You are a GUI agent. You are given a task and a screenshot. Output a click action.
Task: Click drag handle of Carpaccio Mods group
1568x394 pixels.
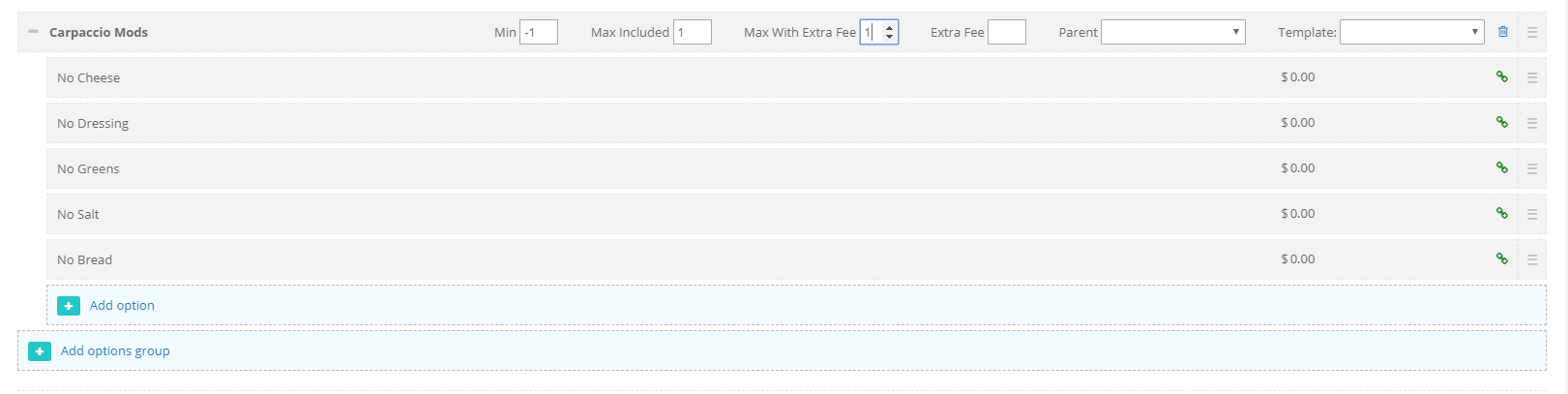click(x=1532, y=32)
